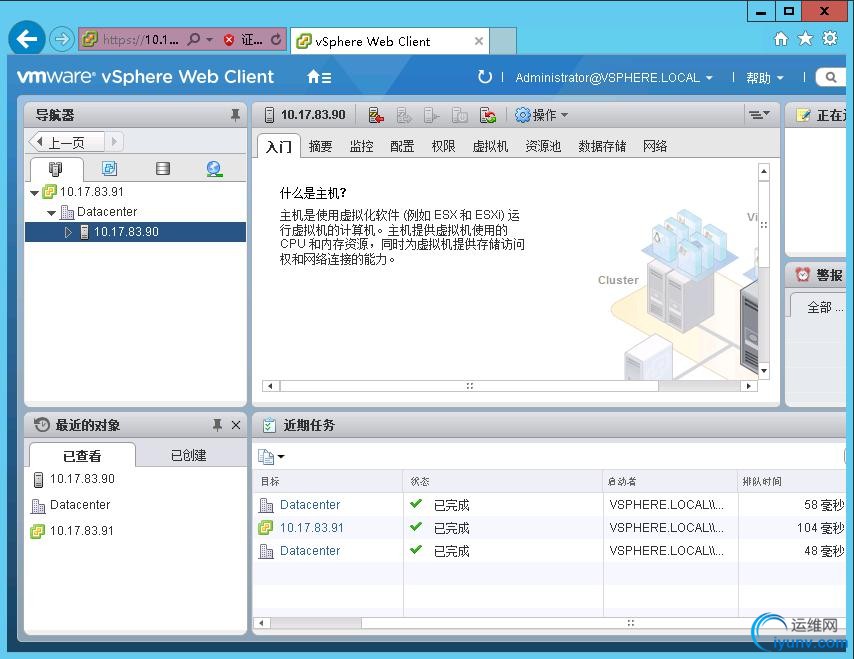854x659 pixels.
Task: Open 10.17.83.90 in Recent Objects
Action: (82, 479)
